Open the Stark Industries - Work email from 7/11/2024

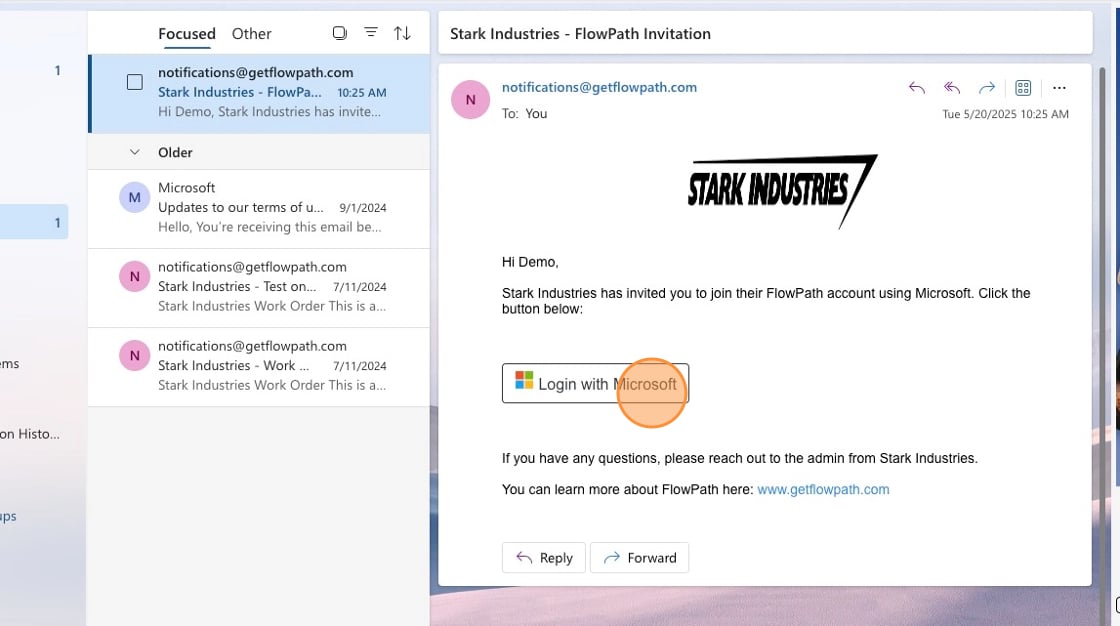point(259,367)
